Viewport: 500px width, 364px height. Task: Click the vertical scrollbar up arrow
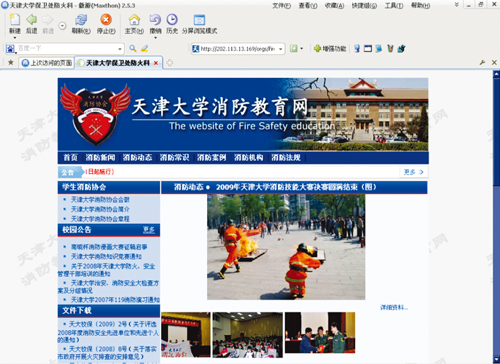click(x=496, y=74)
